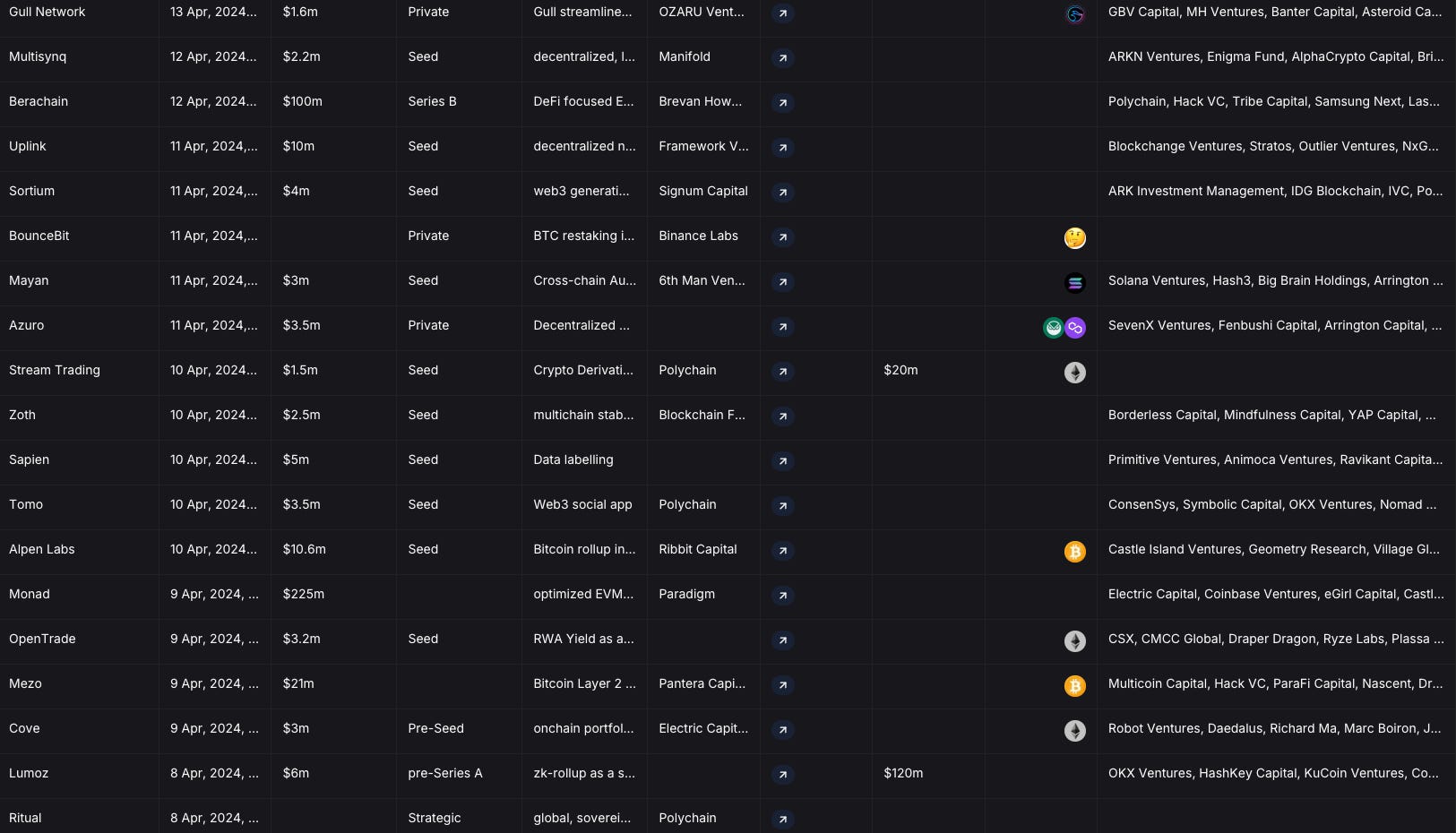Select the Stream Trading project name

55,370
